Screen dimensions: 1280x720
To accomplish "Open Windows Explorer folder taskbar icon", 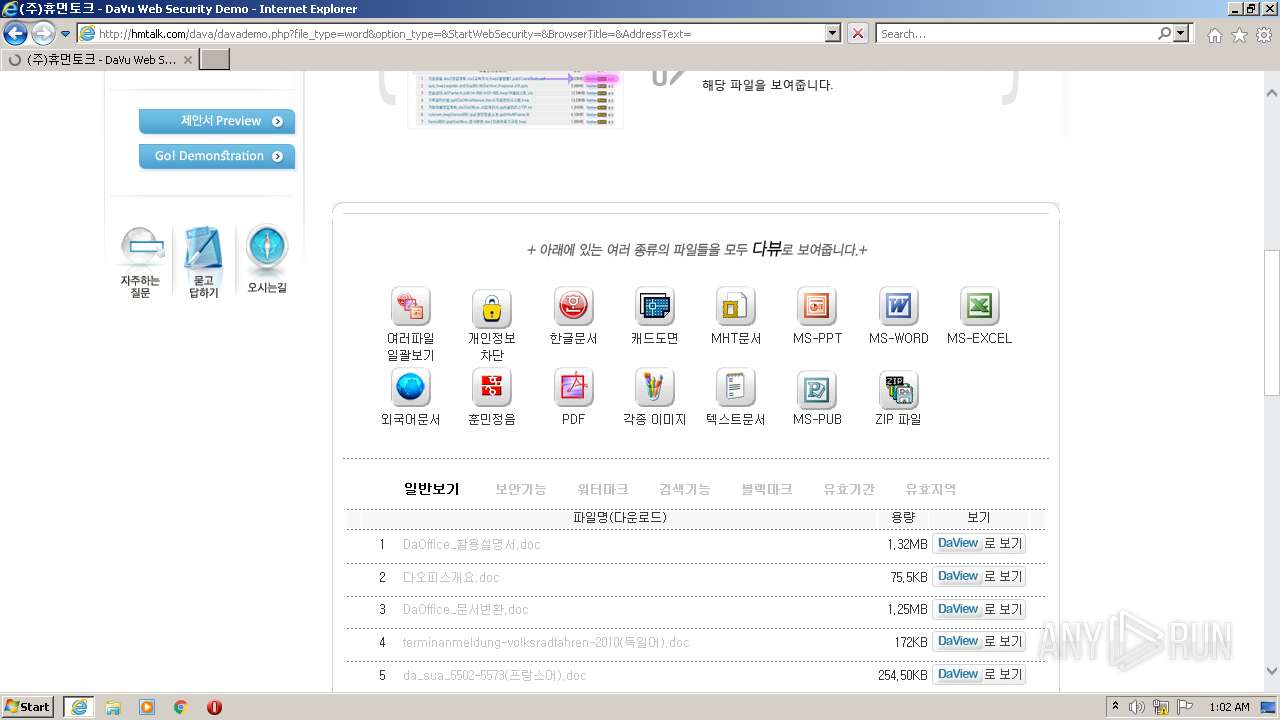I will pos(113,707).
